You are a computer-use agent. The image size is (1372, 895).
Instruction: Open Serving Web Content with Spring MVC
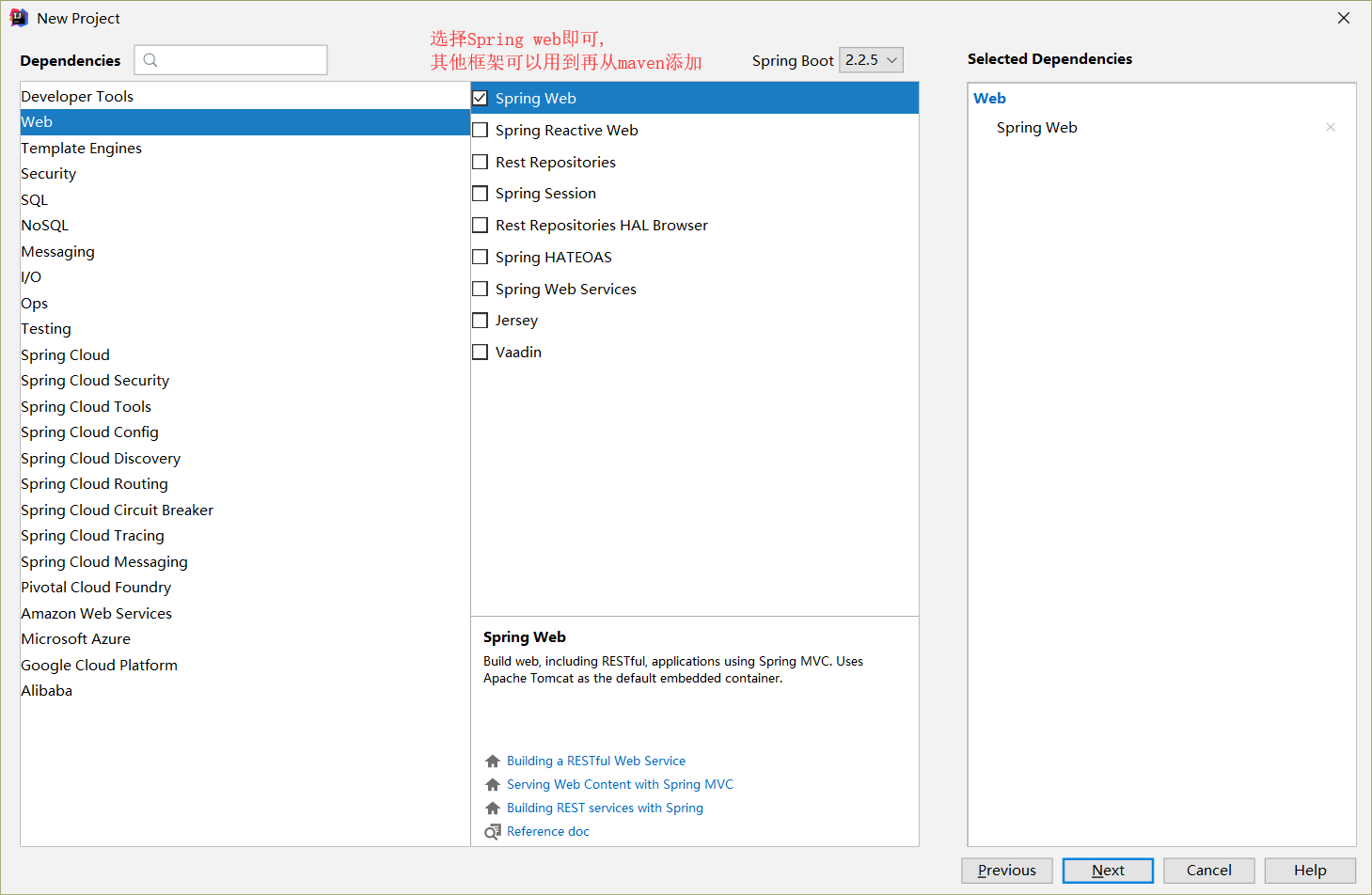click(620, 784)
